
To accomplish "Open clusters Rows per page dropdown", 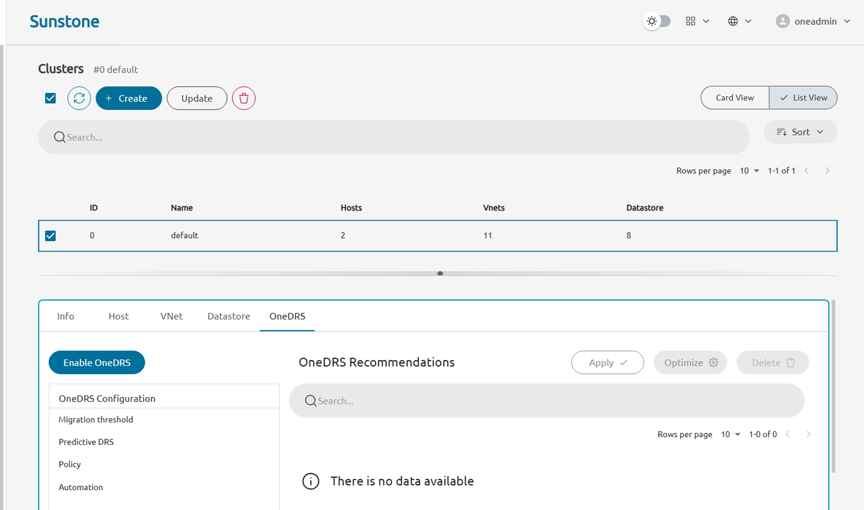I will [749, 171].
